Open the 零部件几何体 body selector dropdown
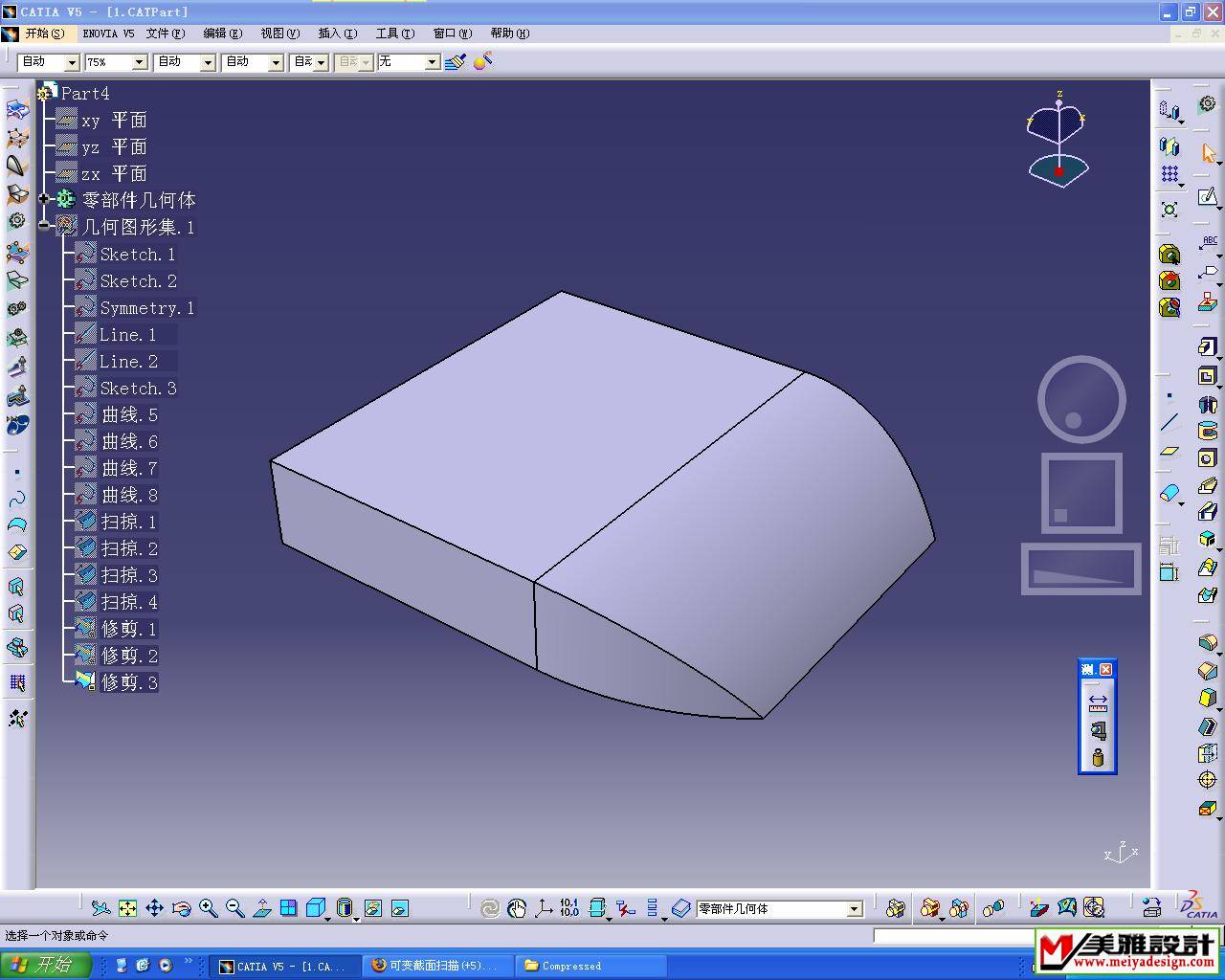The image size is (1225, 980). pos(854,909)
